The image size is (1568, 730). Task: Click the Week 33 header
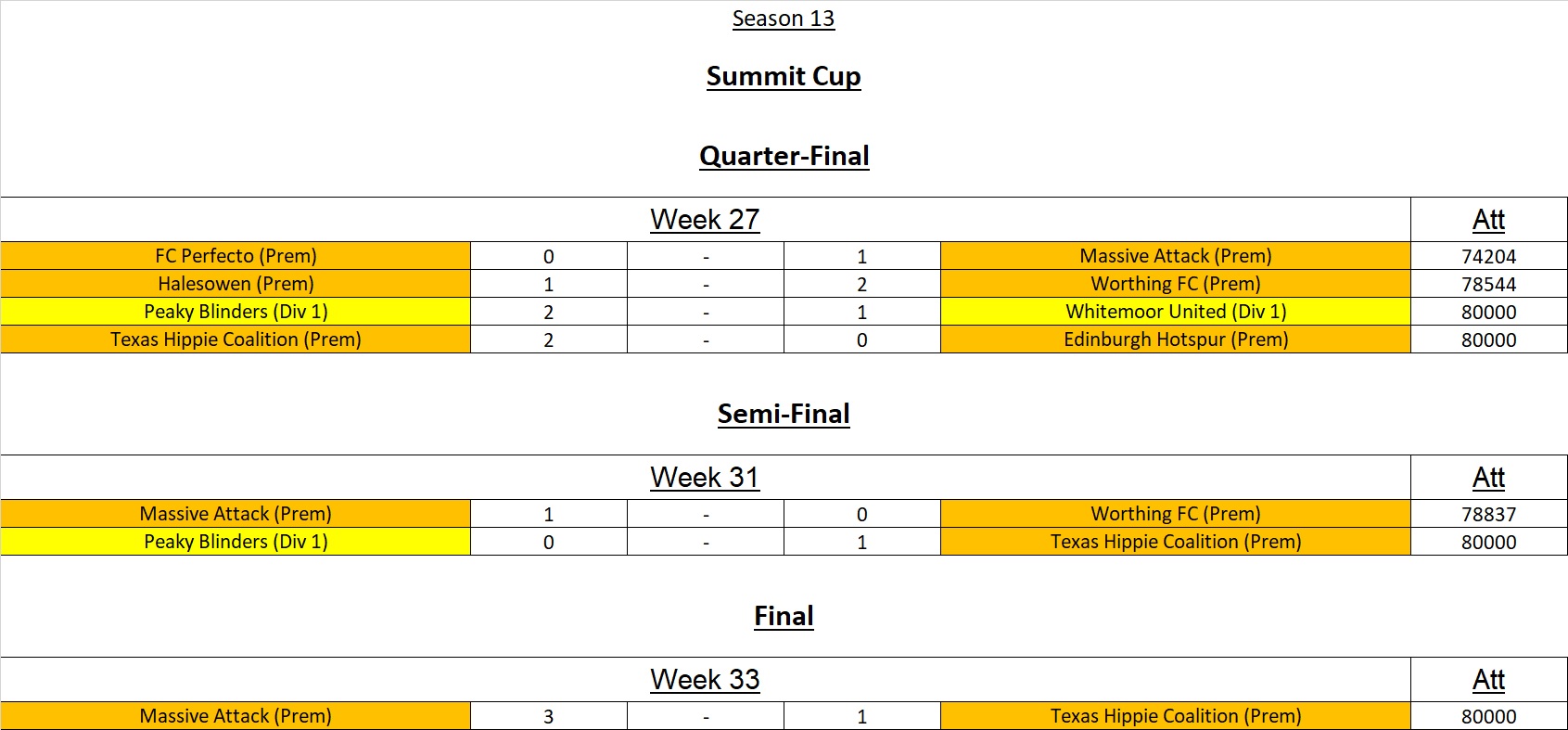(x=705, y=680)
